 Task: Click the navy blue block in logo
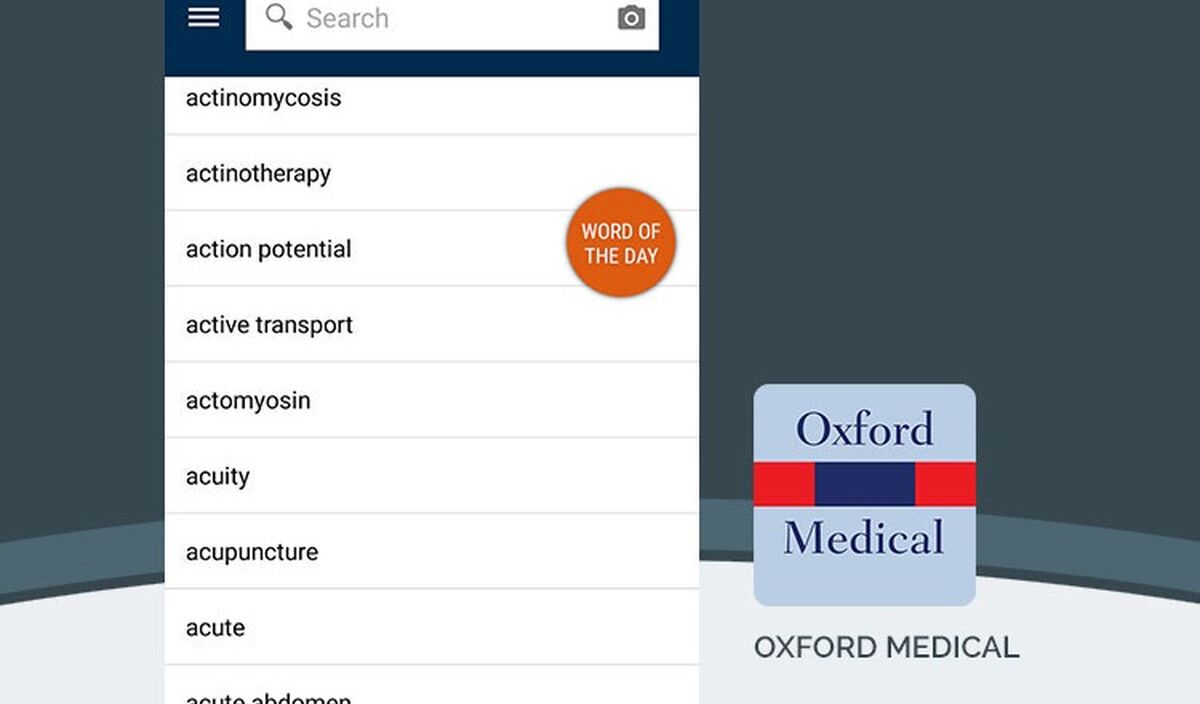865,484
